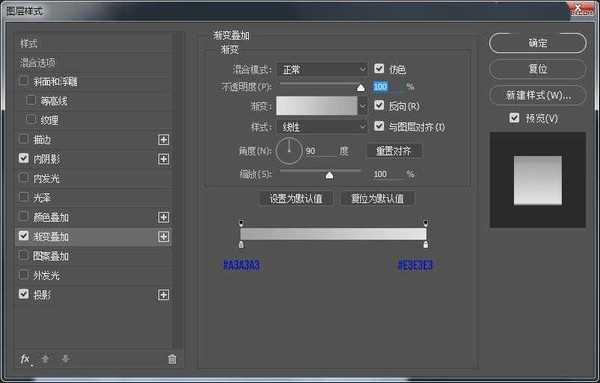Click the 确定 button

[x=538, y=43]
